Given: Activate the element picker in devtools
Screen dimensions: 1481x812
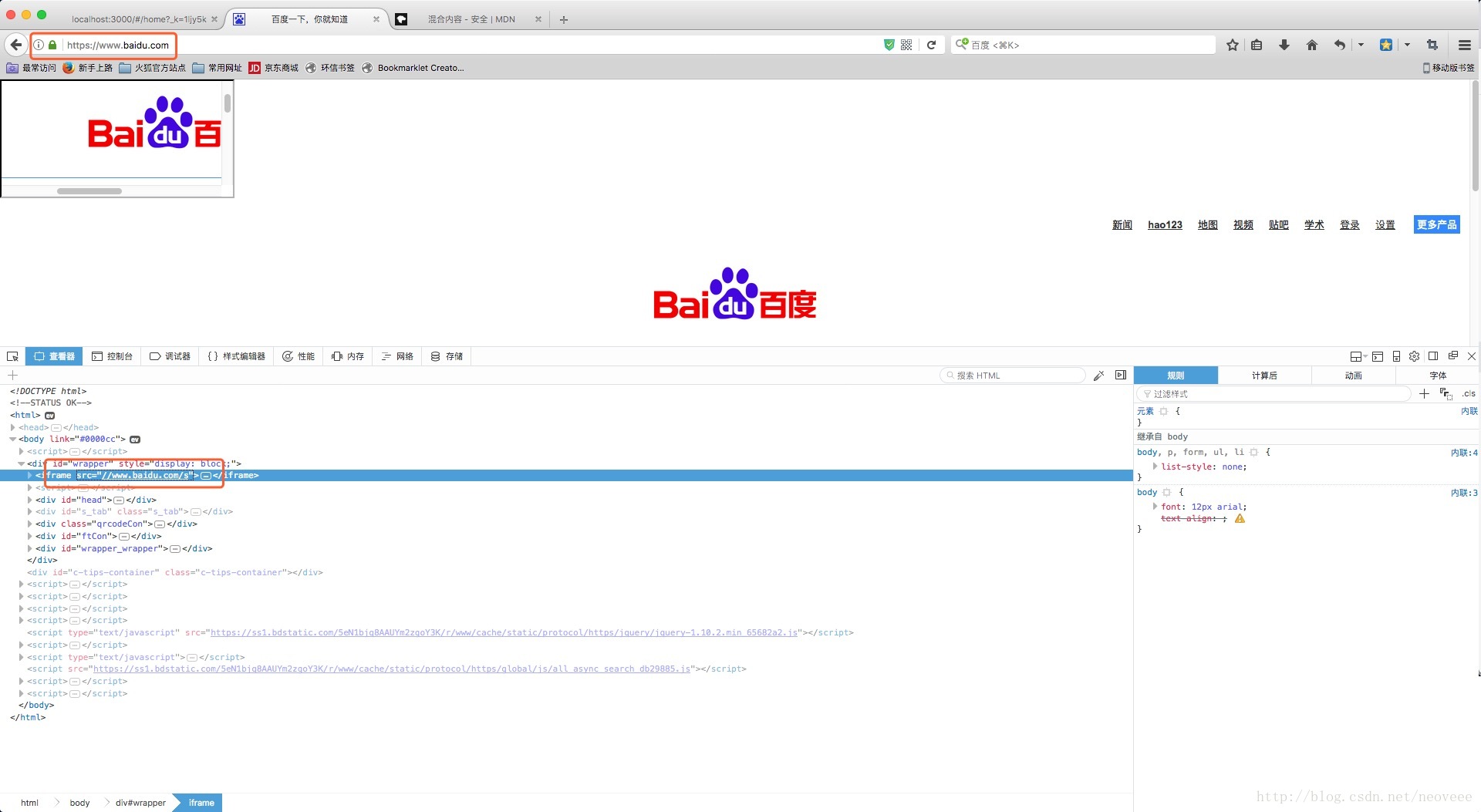Looking at the screenshot, I should coord(12,356).
